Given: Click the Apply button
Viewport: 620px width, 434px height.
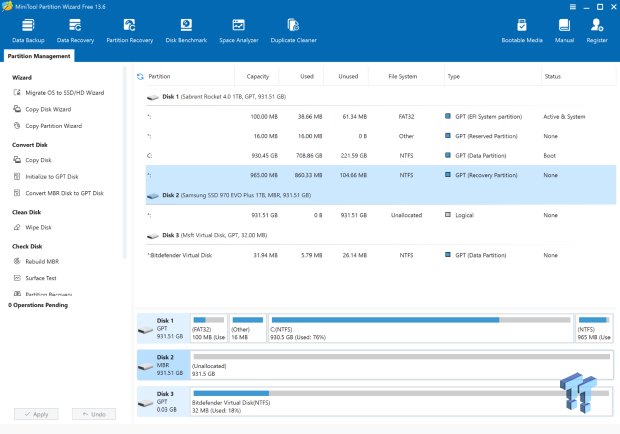Looking at the screenshot, I should coord(36,414).
